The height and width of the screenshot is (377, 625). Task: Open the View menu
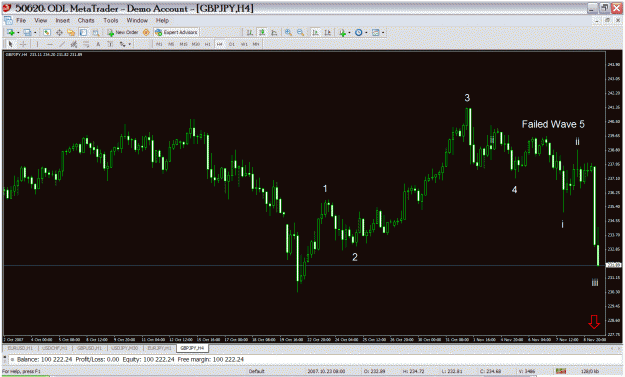point(40,20)
